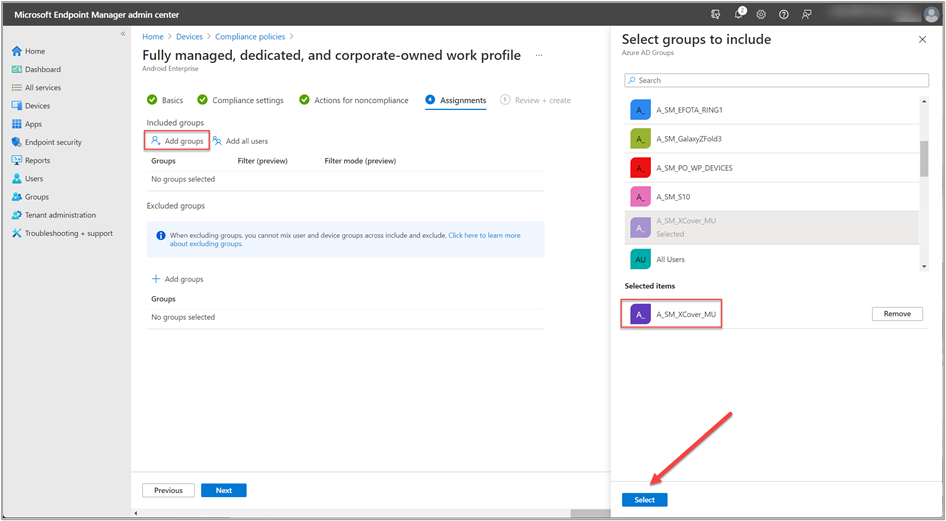Open Users in the sidebar
The image size is (946, 521).
point(27,178)
